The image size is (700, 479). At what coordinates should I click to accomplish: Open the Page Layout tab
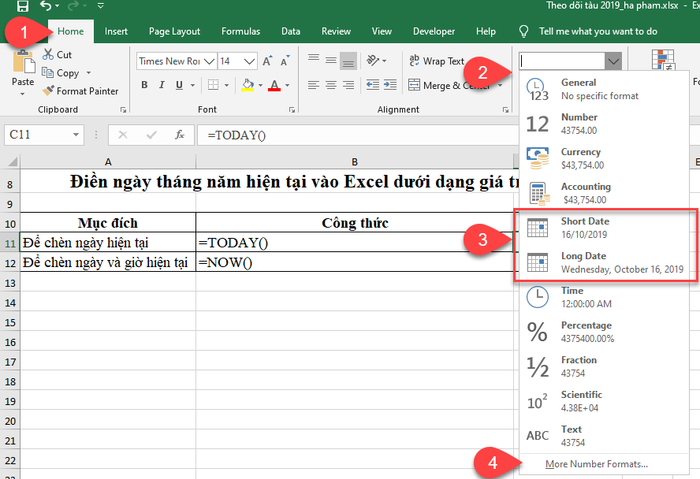[175, 31]
